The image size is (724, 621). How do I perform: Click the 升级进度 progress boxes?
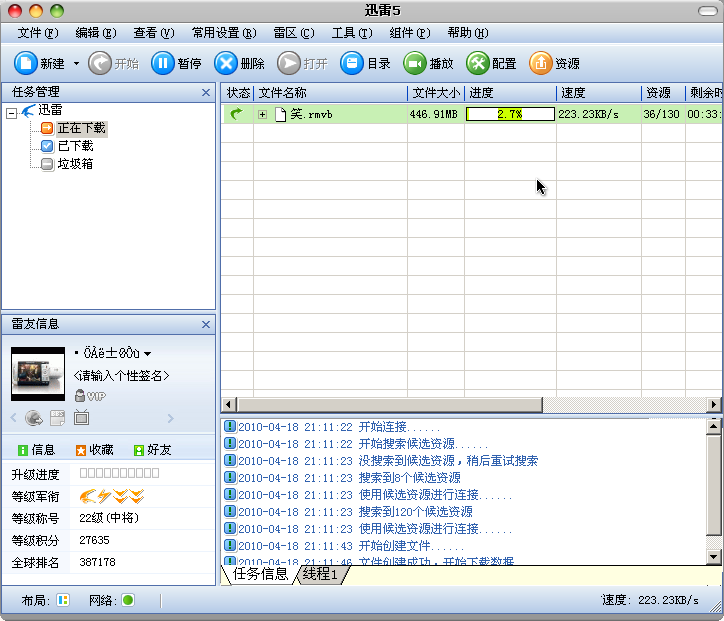coord(119,473)
